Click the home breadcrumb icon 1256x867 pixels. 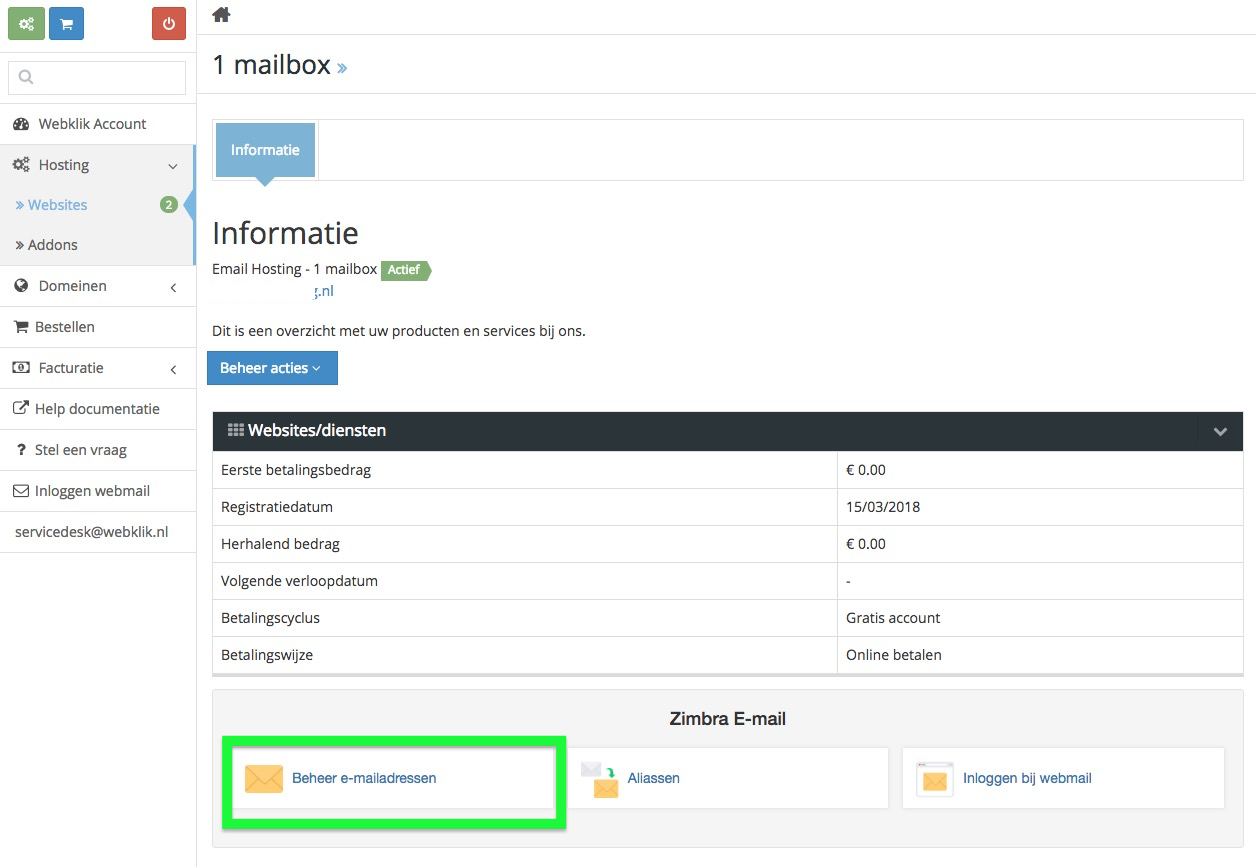tap(221, 14)
